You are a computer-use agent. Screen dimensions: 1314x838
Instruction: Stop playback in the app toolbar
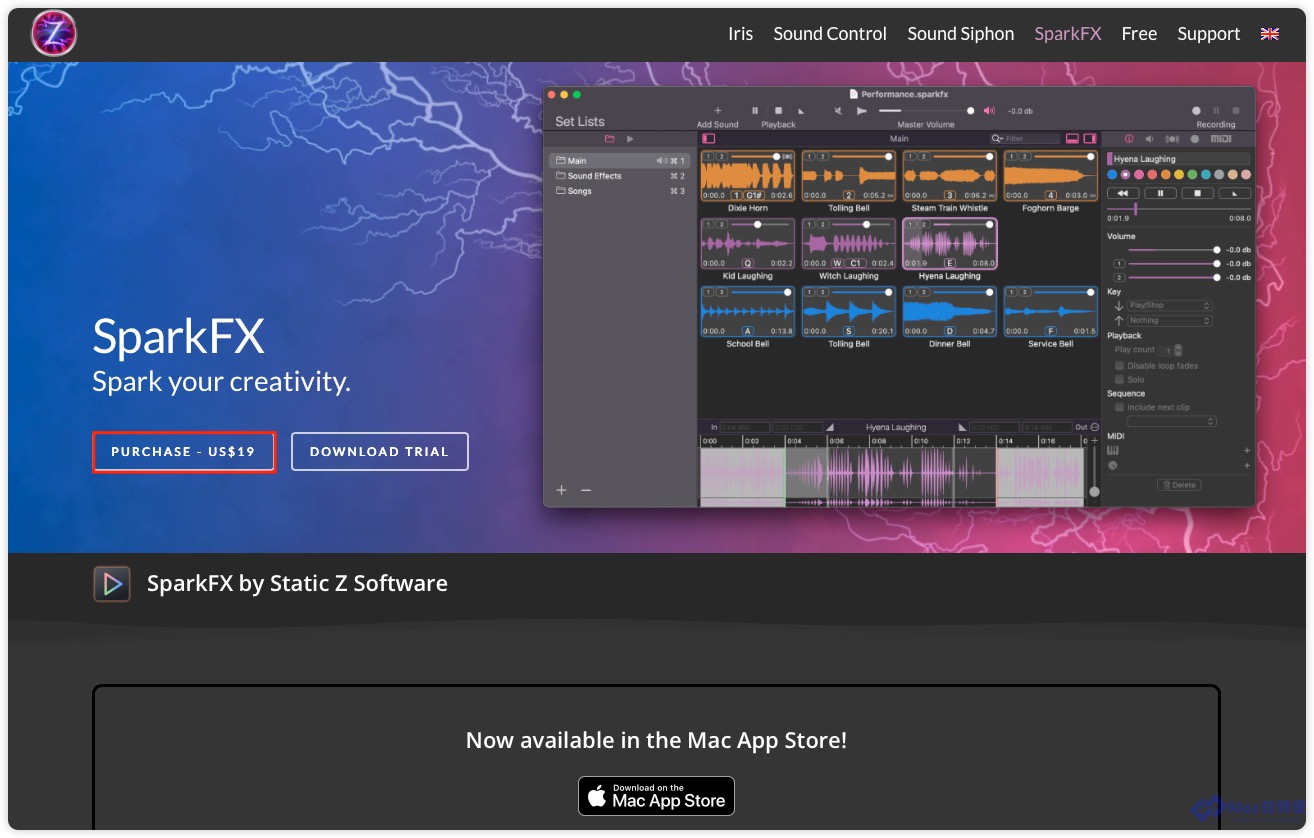click(x=779, y=110)
